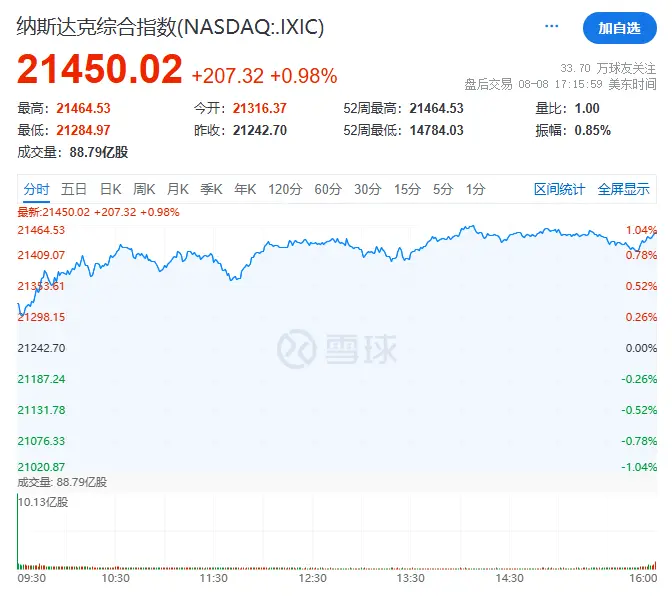672x599 pixels.
Task: Select the 年K yearly tab
Action: pos(245,189)
